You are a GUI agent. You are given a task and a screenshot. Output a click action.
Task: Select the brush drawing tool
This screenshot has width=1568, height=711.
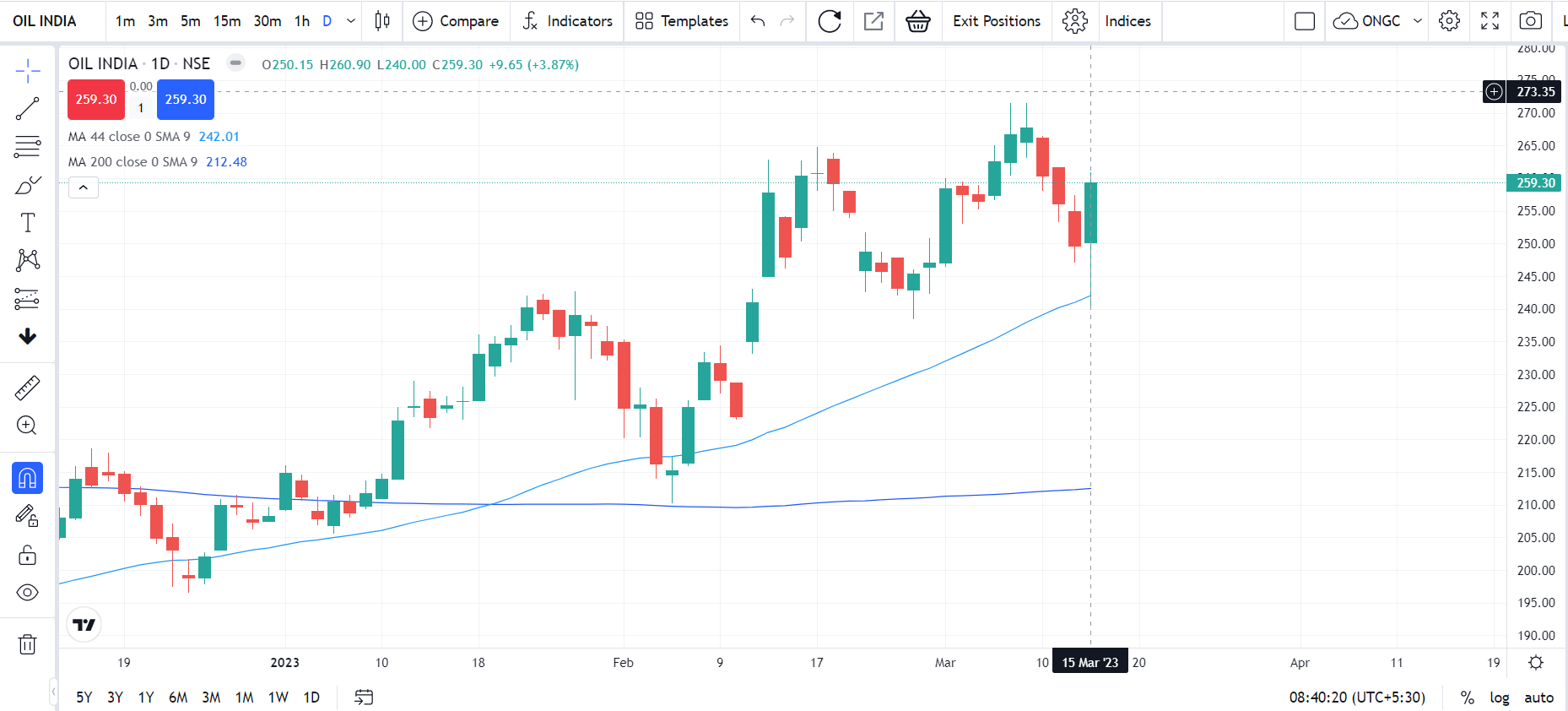tap(28, 185)
